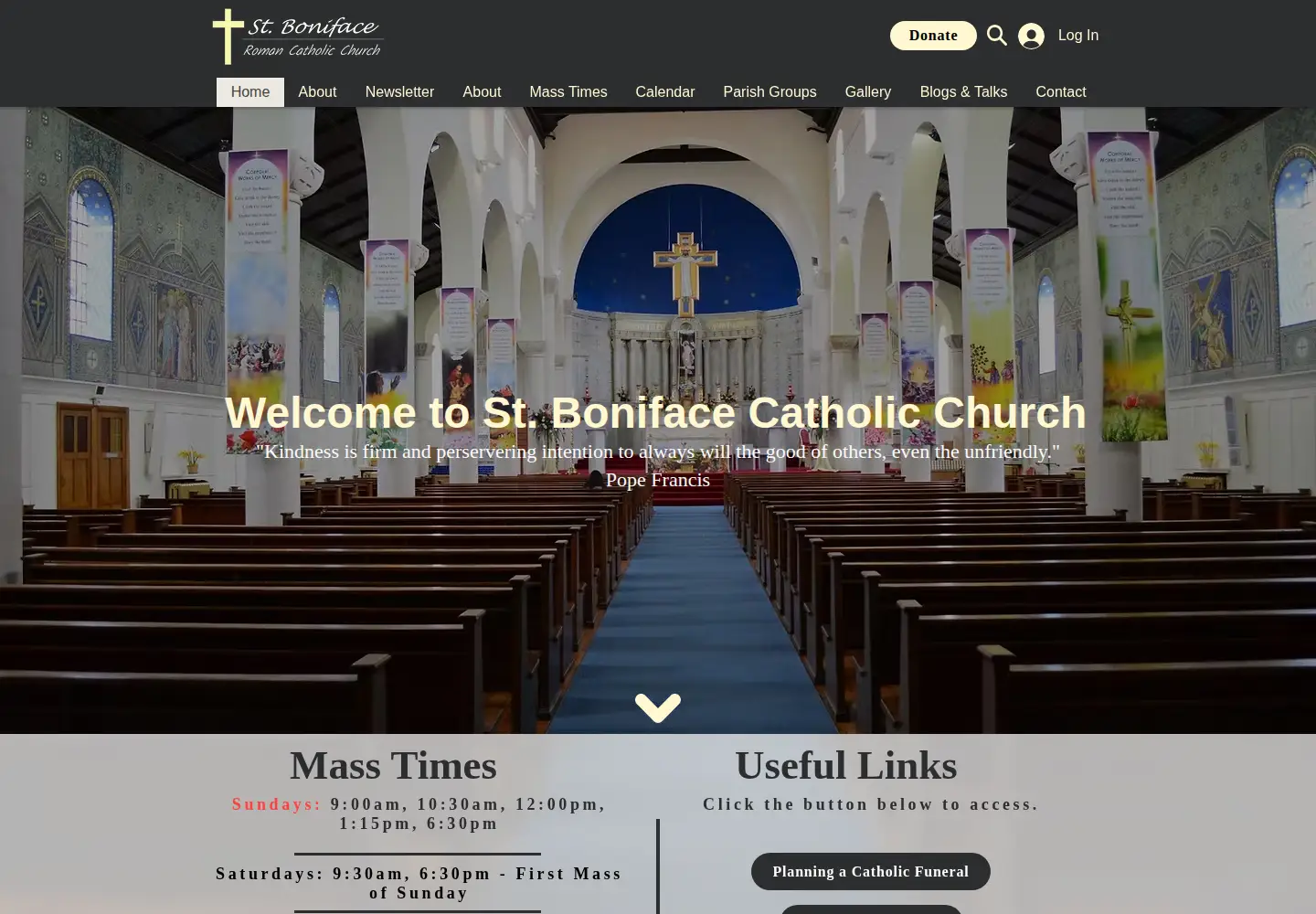The height and width of the screenshot is (914, 1316).
Task: View the Gallery page
Action: [x=868, y=92]
